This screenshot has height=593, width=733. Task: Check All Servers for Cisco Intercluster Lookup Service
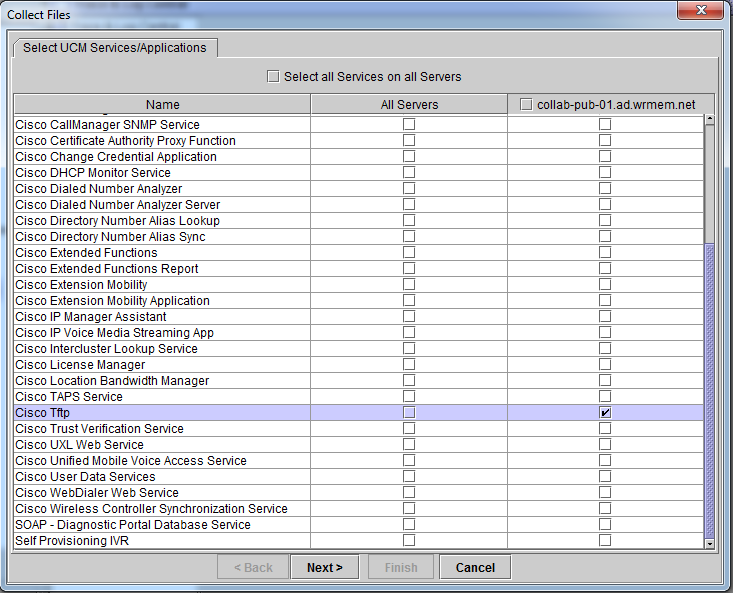tap(409, 349)
